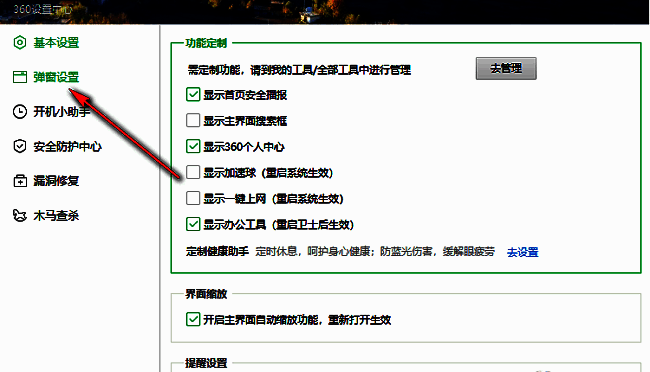Image resolution: width=650 pixels, height=372 pixels.
Task: Click the 360设置中心 window title
Action: point(42,9)
